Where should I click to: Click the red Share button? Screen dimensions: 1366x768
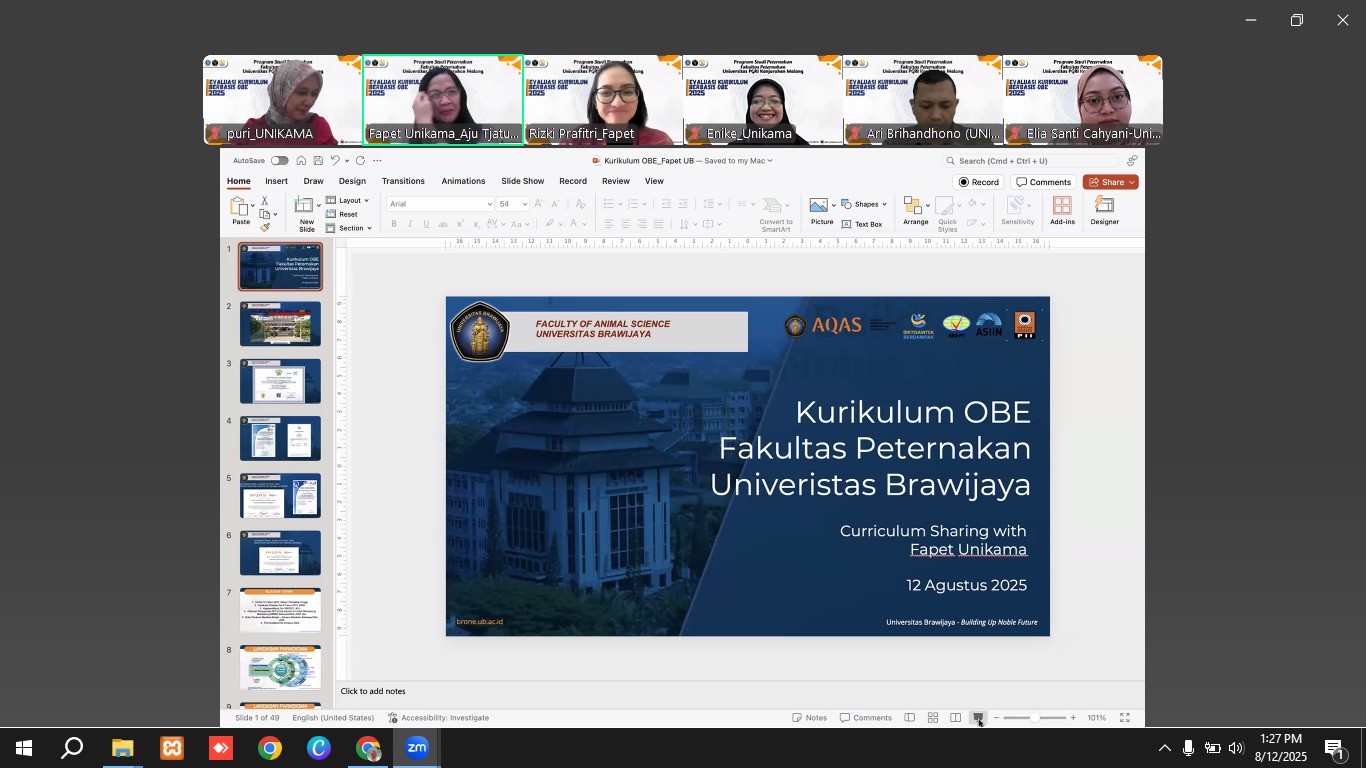click(x=1110, y=182)
